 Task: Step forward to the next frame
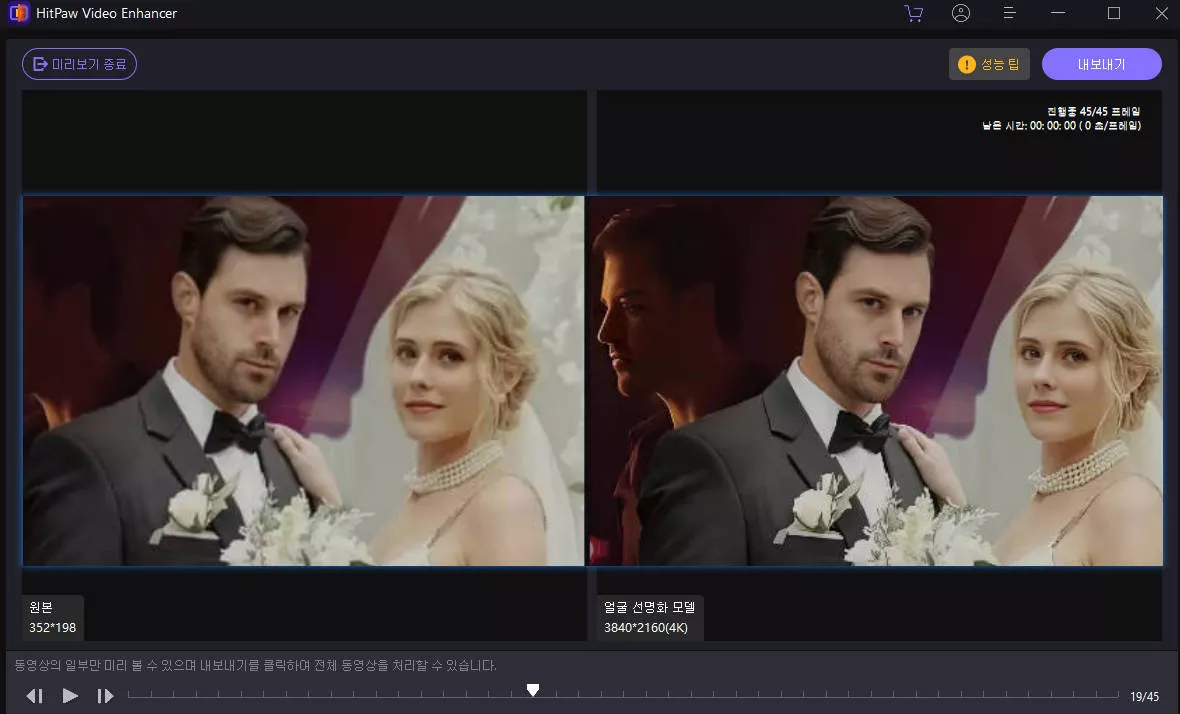coord(105,696)
